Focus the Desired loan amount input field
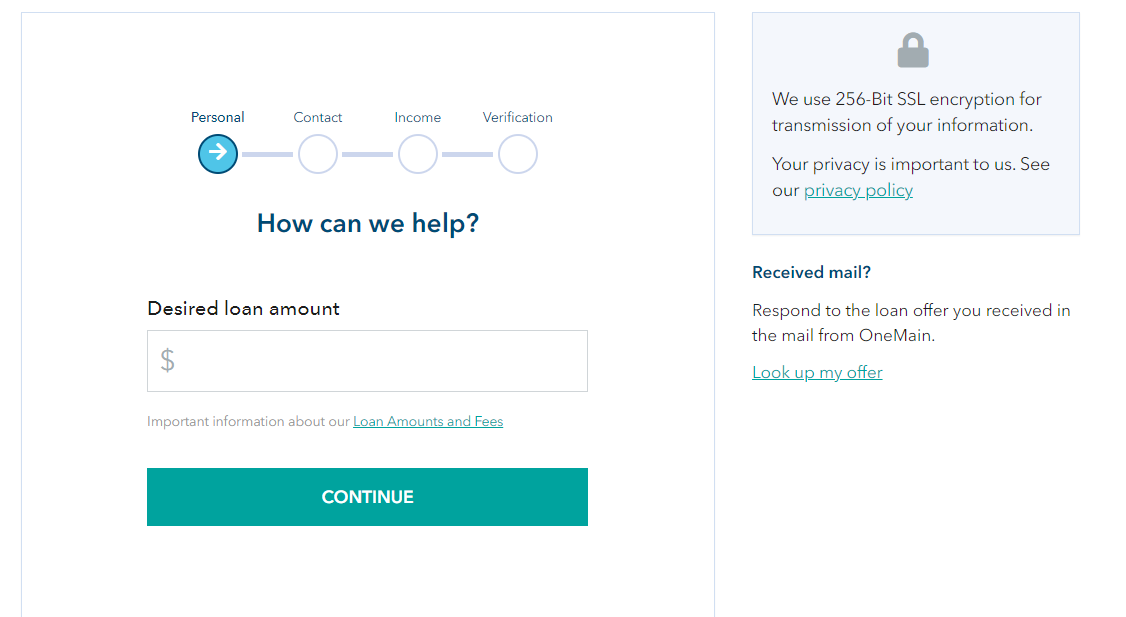Image resolution: width=1126 pixels, height=617 pixels. [x=367, y=361]
